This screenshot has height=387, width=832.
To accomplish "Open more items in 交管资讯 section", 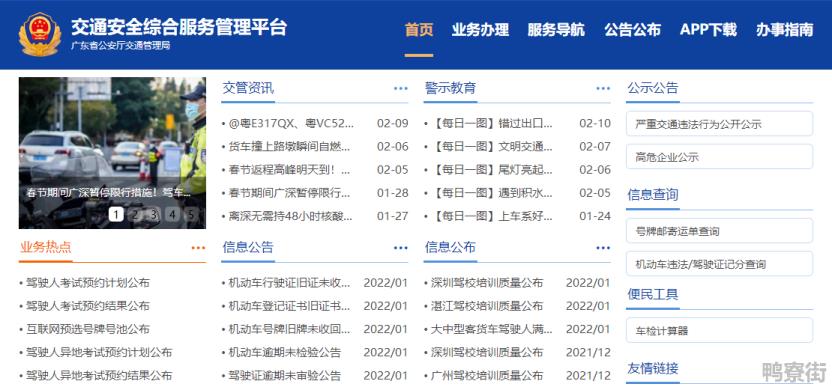I will pos(401,88).
